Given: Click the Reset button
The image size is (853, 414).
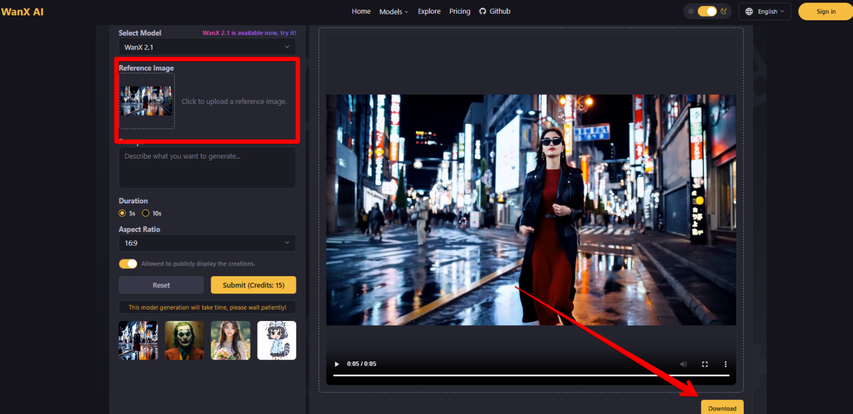Looking at the screenshot, I should (161, 285).
